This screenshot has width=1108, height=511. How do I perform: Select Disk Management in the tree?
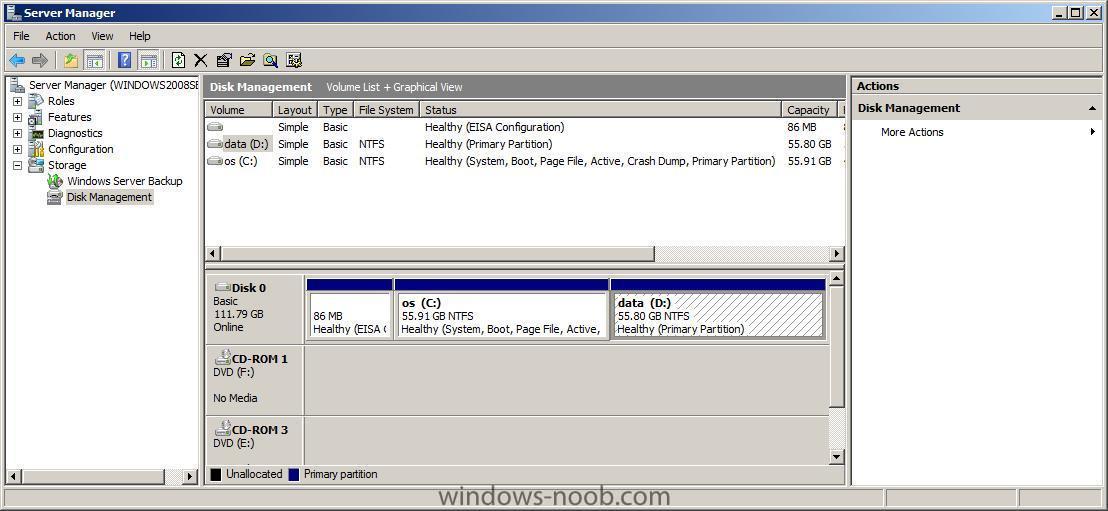[110, 198]
